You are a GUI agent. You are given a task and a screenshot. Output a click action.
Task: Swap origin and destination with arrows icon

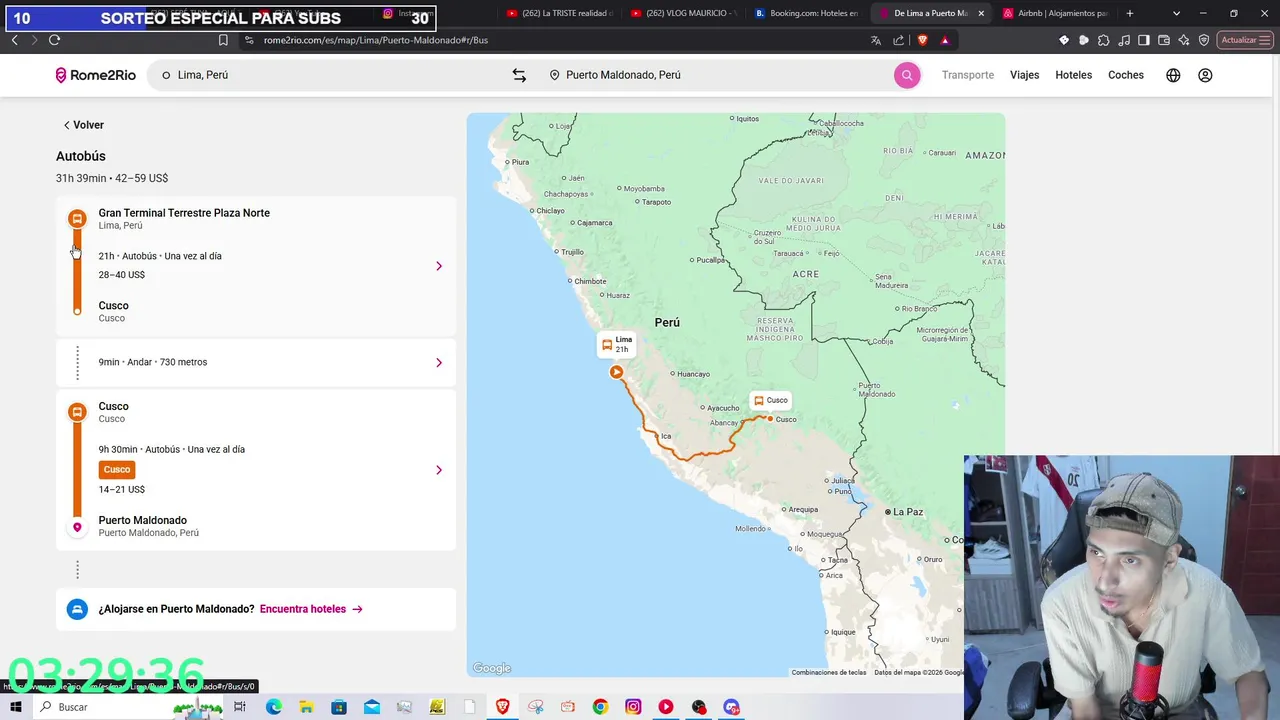(x=519, y=75)
